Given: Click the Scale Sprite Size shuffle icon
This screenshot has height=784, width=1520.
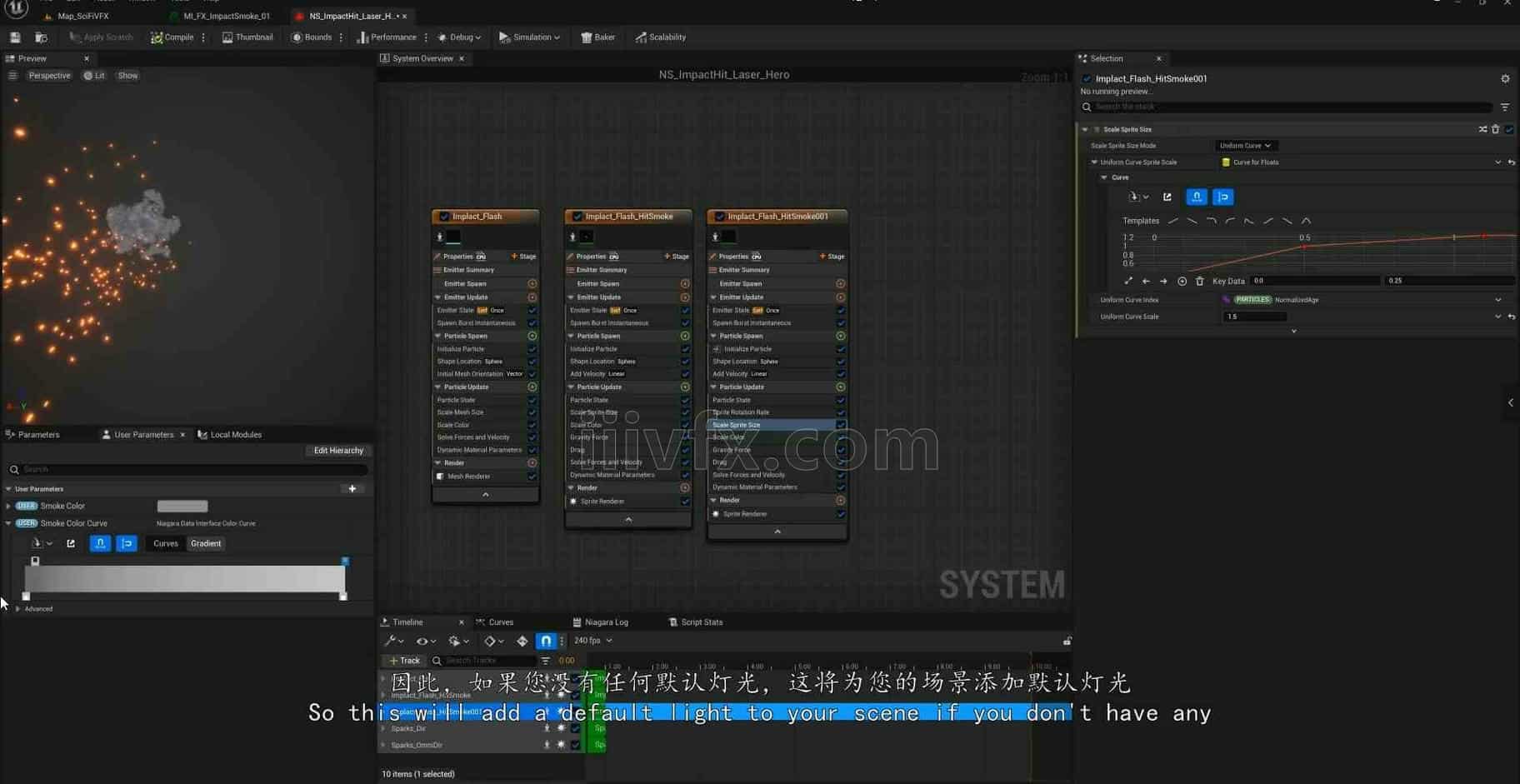Looking at the screenshot, I should (x=1482, y=129).
